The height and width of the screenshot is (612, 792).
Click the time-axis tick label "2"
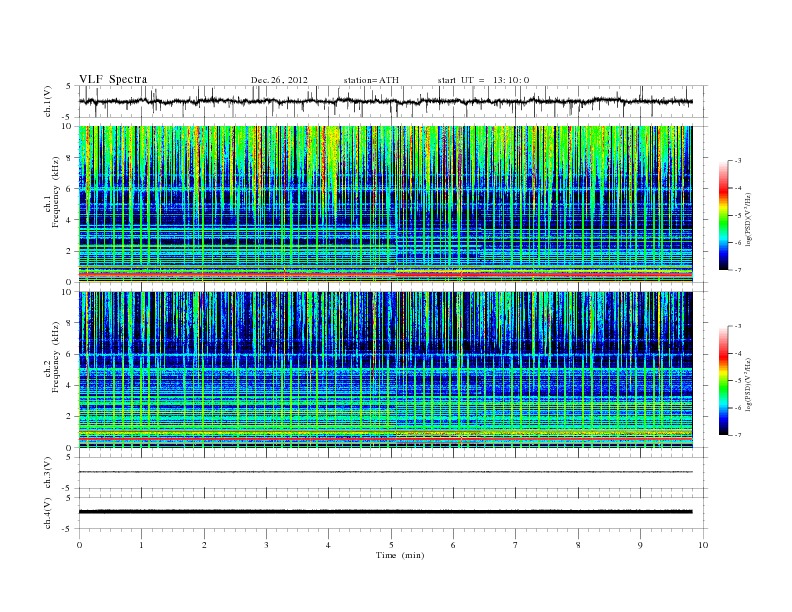click(204, 545)
